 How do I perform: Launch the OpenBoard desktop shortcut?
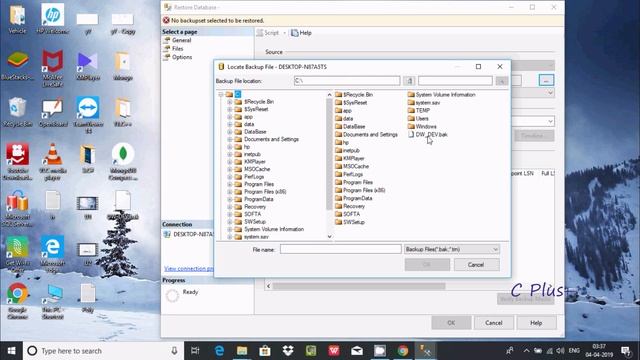pos(53,112)
